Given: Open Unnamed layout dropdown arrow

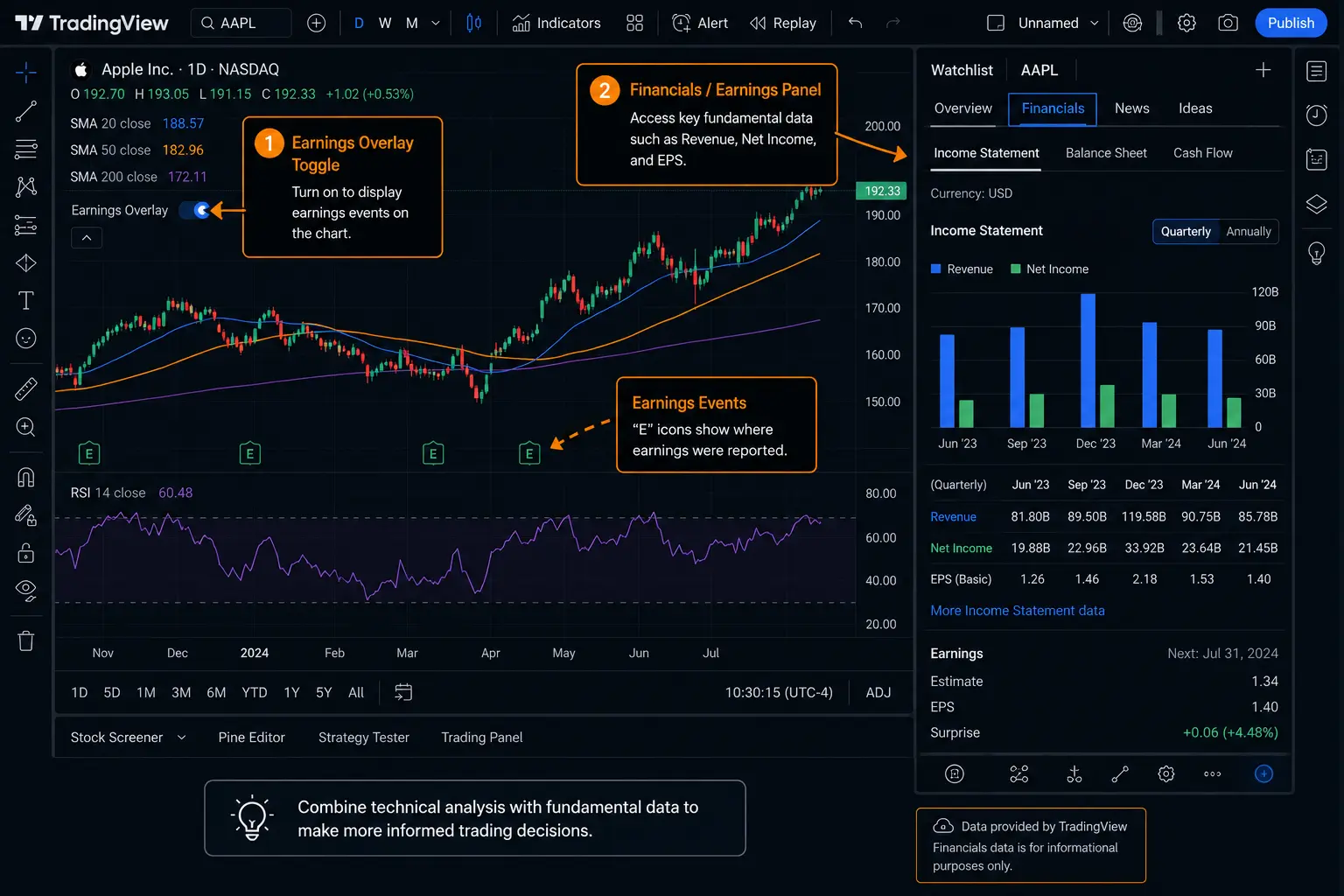Looking at the screenshot, I should coord(1094,24).
